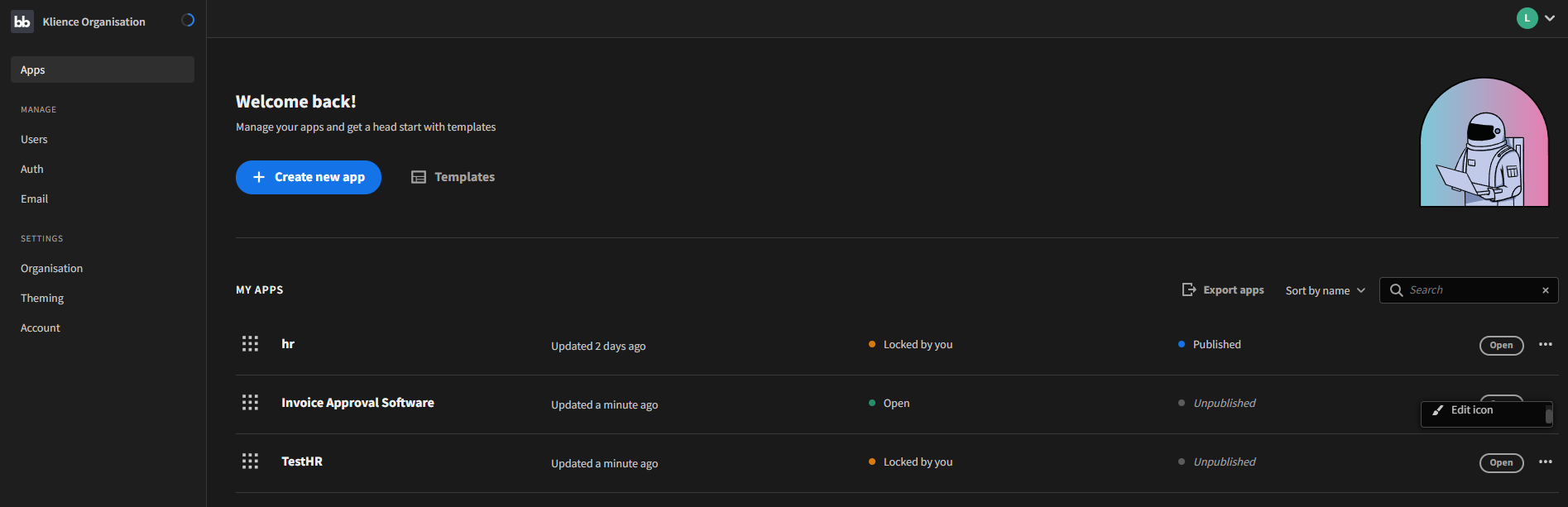Open Organisation settings page

coord(51,268)
